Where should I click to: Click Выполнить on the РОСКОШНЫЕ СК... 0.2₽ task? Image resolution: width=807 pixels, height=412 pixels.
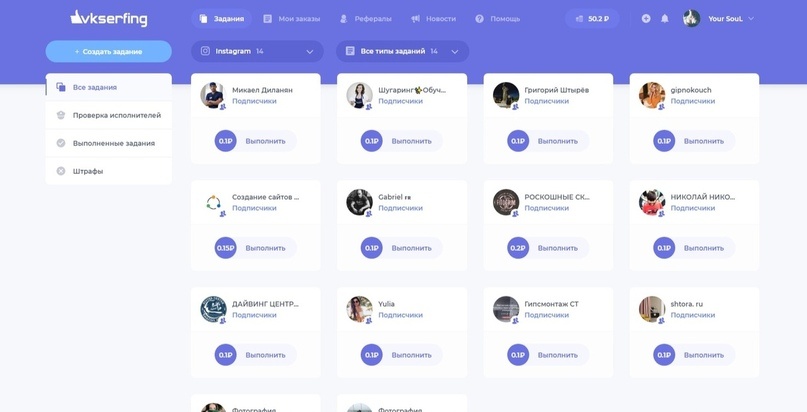tap(558, 248)
